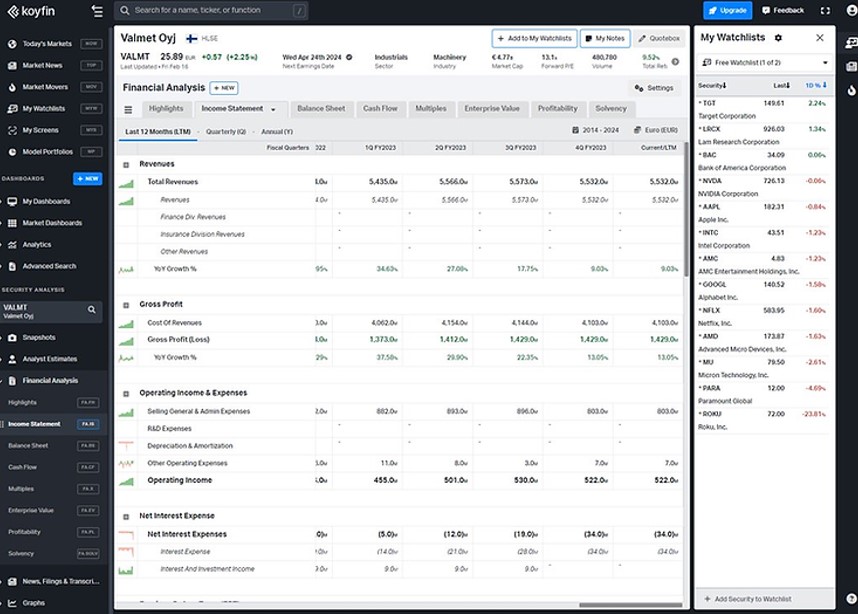The width and height of the screenshot is (858, 614).
Task: Open Market News icon in sidebar
Action: click(12, 66)
